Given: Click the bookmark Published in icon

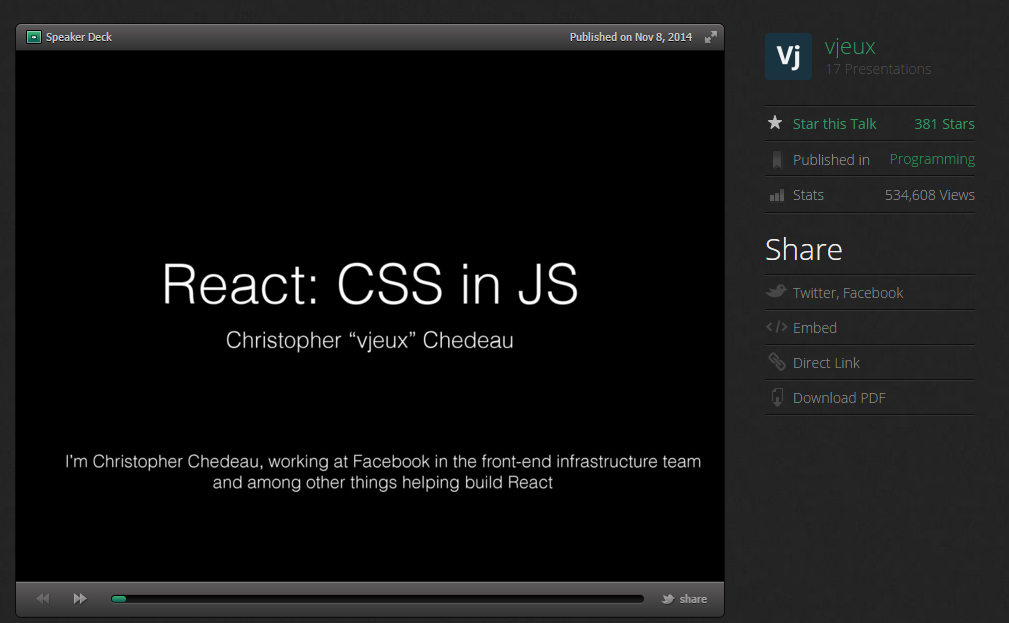Looking at the screenshot, I should pos(777,160).
